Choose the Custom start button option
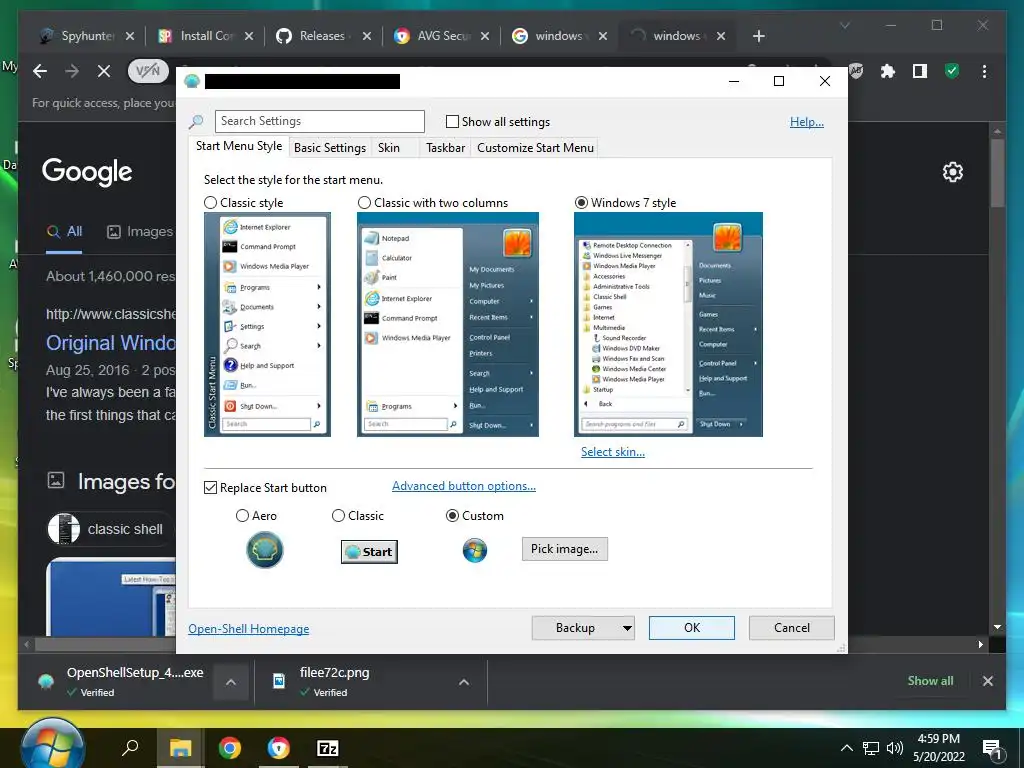The image size is (1024, 768). click(x=452, y=516)
